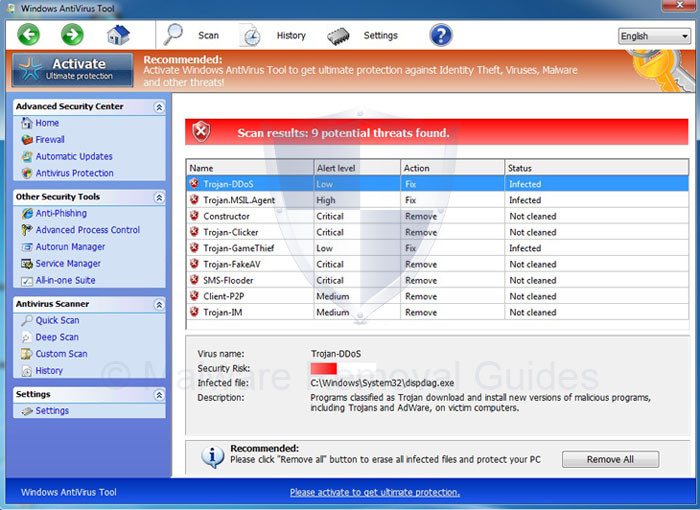Click the Firewall icon in sidebar
Viewport: 700px width, 510px height.
[27, 140]
